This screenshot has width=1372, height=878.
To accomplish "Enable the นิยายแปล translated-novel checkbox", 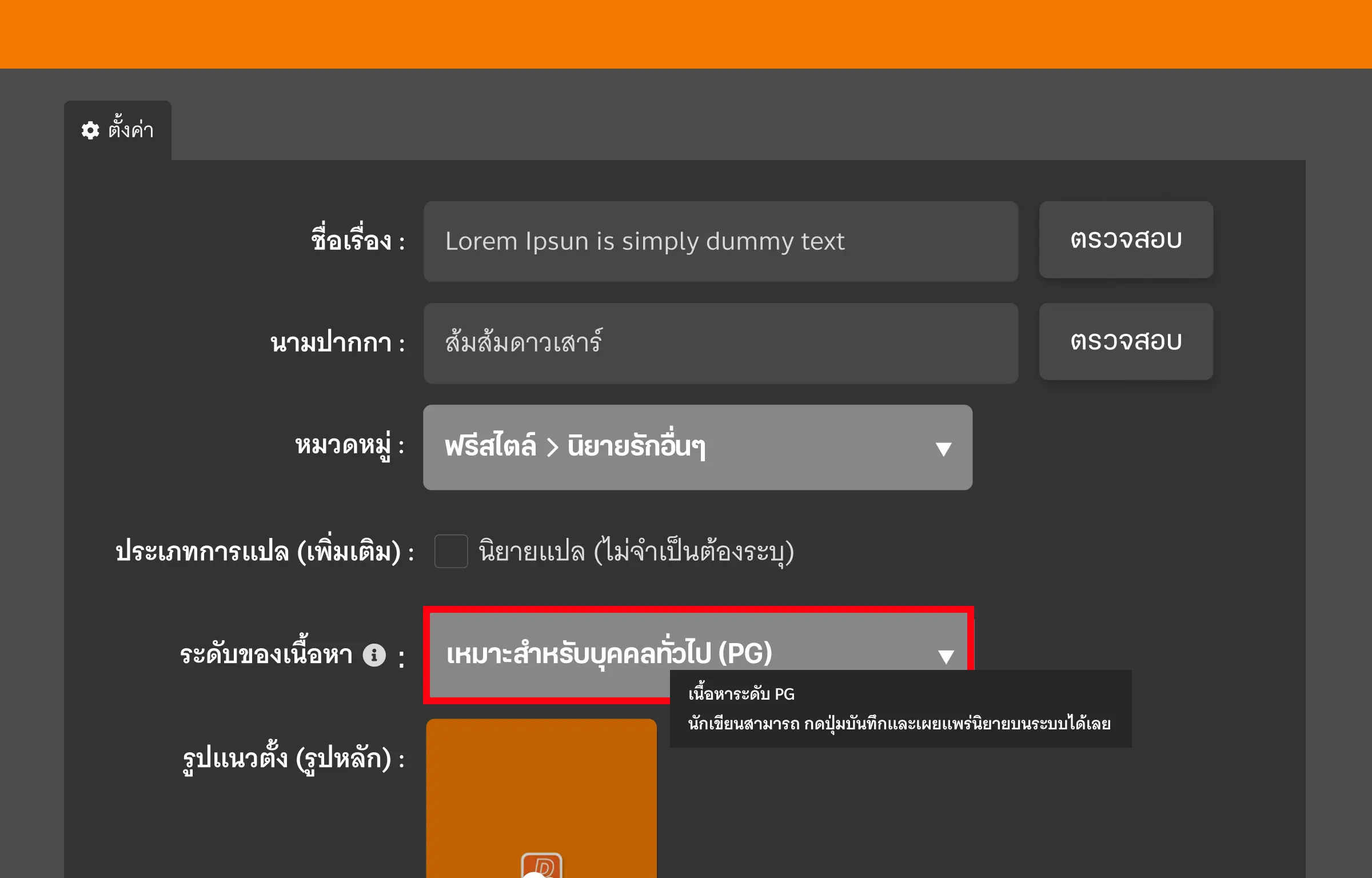I will tap(451, 552).
